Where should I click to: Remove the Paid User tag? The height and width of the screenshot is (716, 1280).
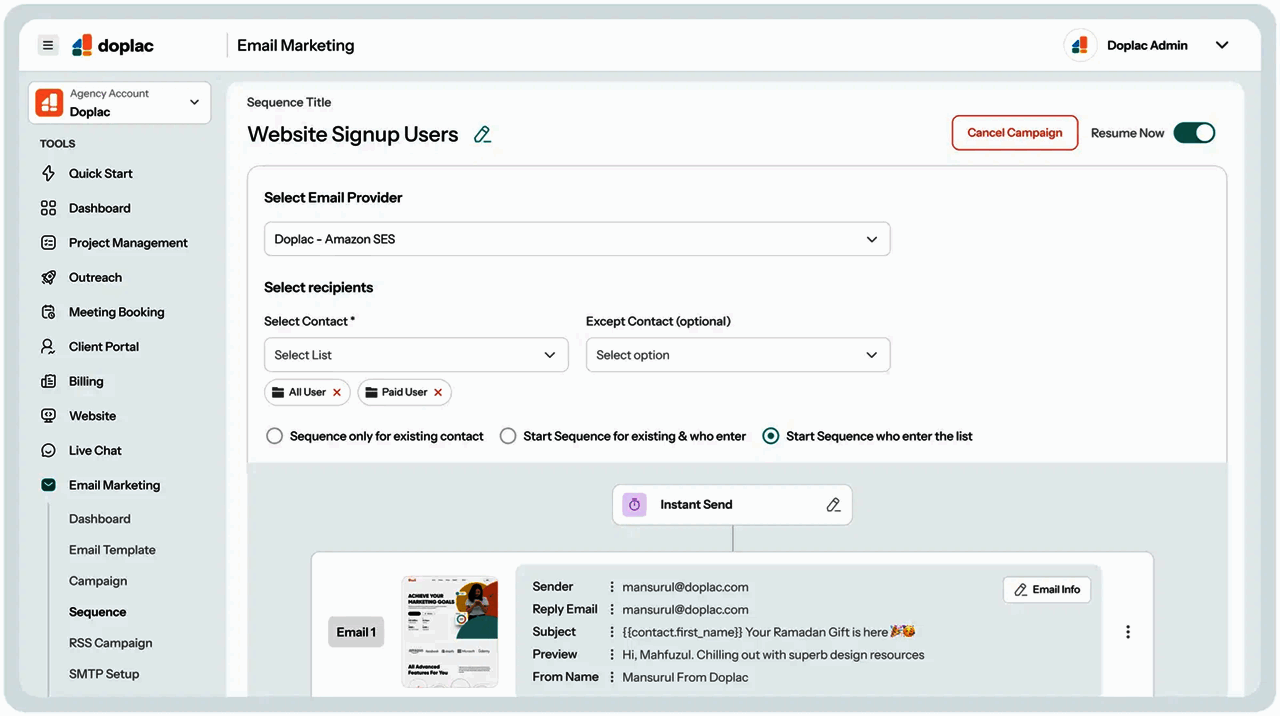click(x=438, y=393)
